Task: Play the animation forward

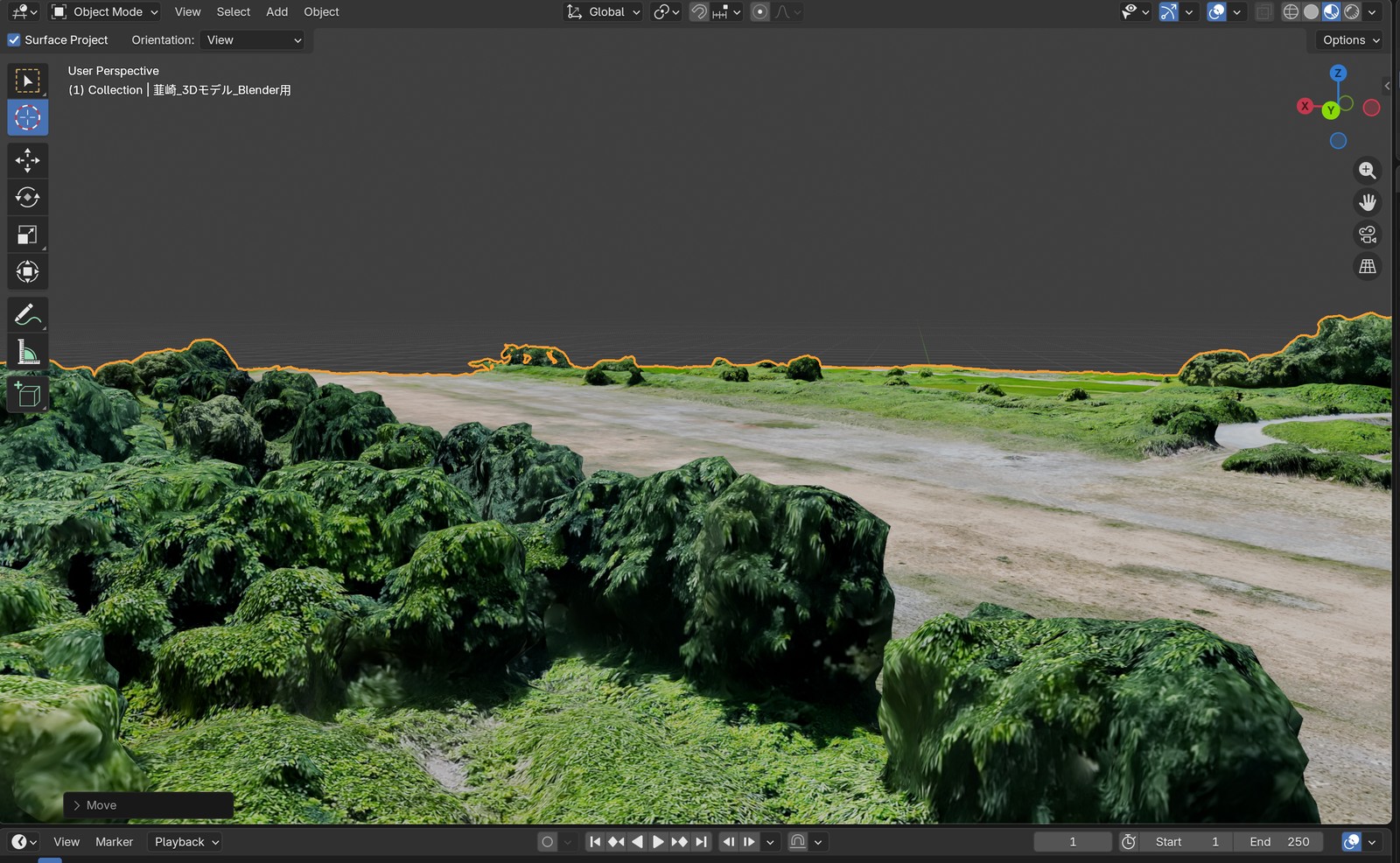Action: (658, 842)
